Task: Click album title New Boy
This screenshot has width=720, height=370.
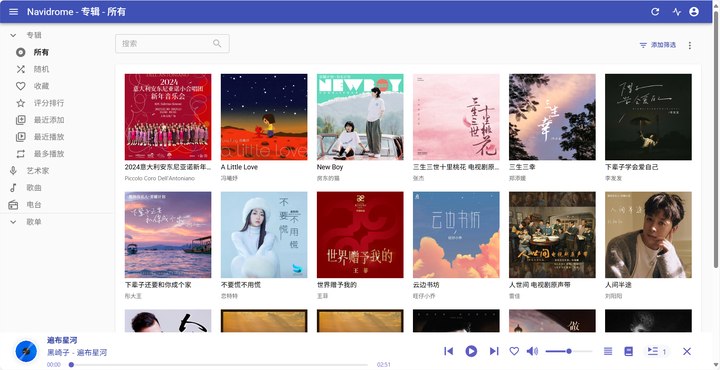Action: [x=330, y=167]
